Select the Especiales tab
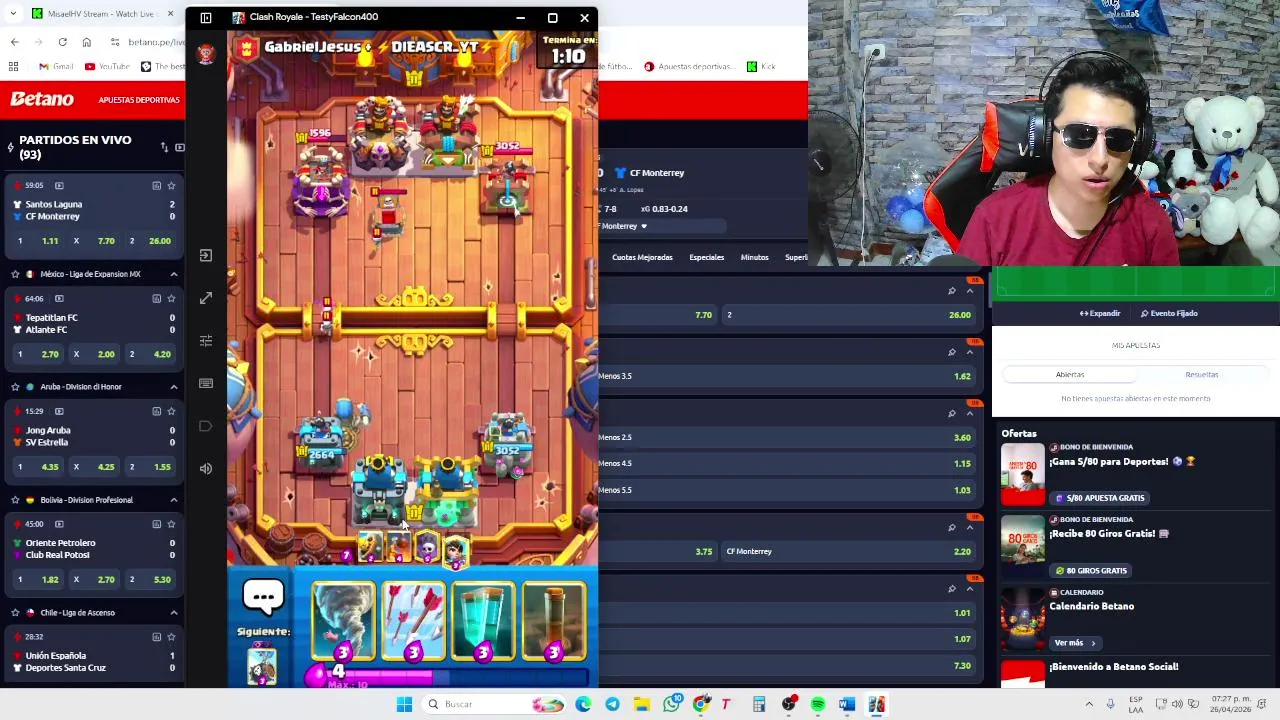Image resolution: width=1280 pixels, height=720 pixels. coord(706,258)
